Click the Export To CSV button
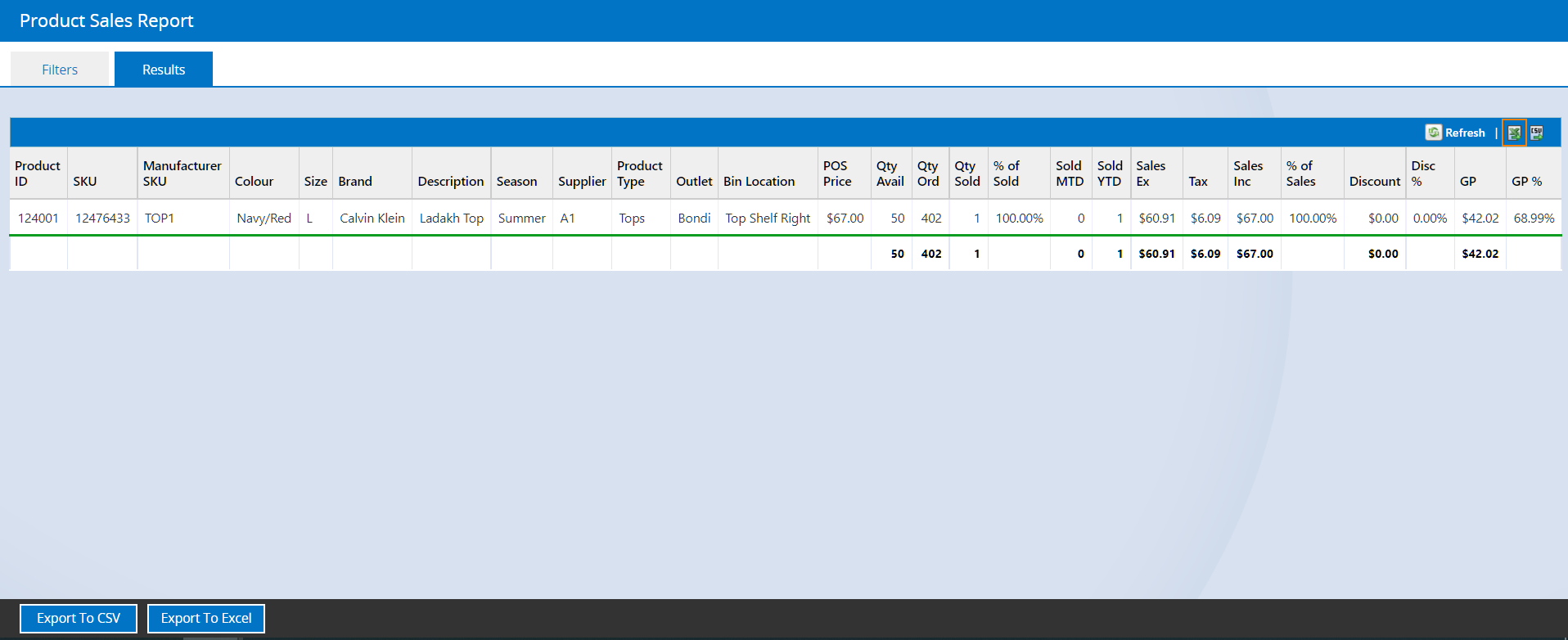 pos(79,618)
